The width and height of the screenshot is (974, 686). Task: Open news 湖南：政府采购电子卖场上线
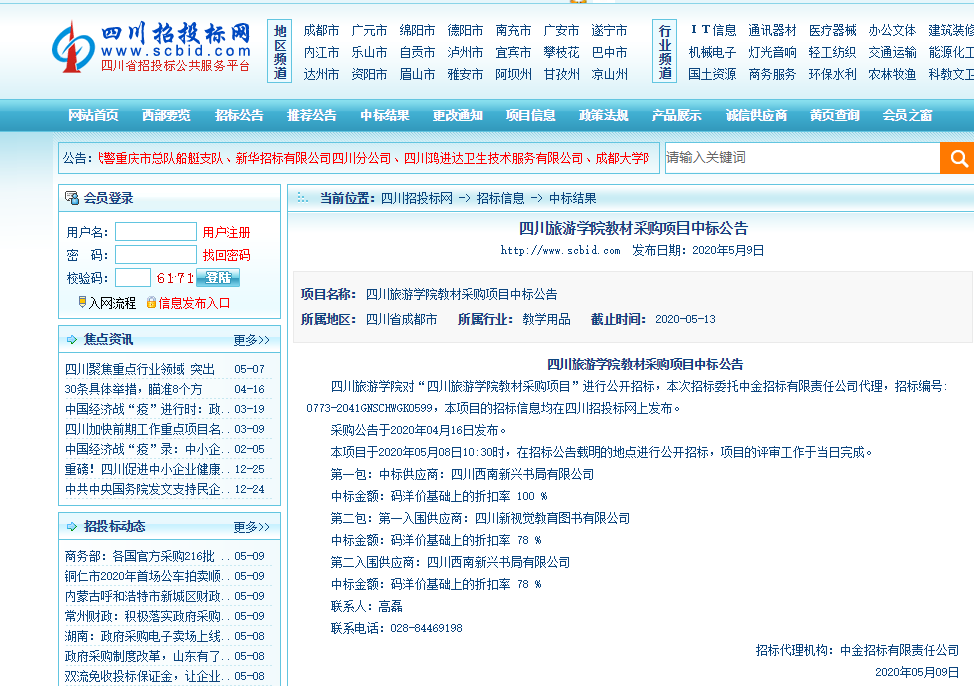pyautogui.click(x=143, y=636)
